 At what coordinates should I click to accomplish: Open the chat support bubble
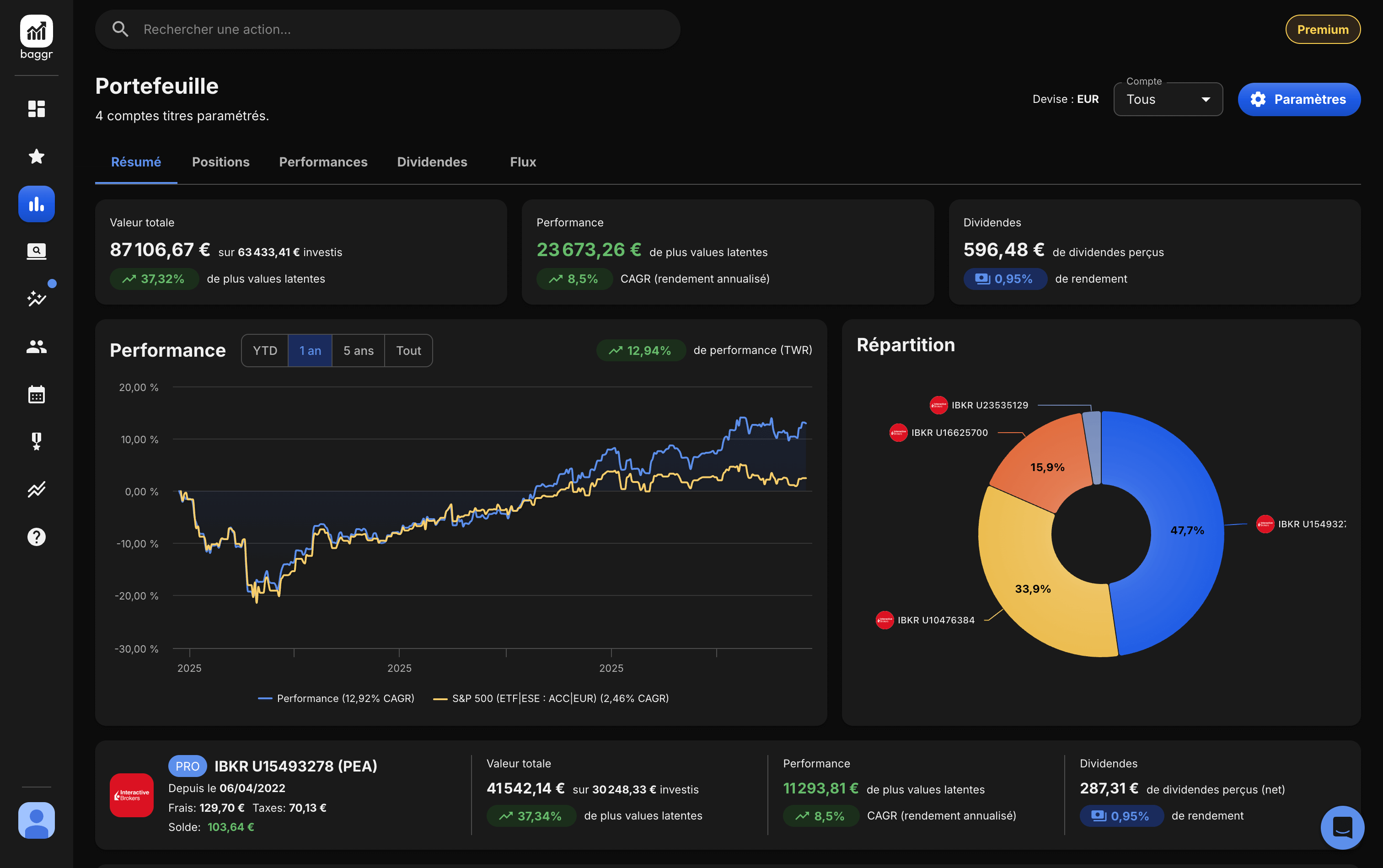pos(1342,827)
